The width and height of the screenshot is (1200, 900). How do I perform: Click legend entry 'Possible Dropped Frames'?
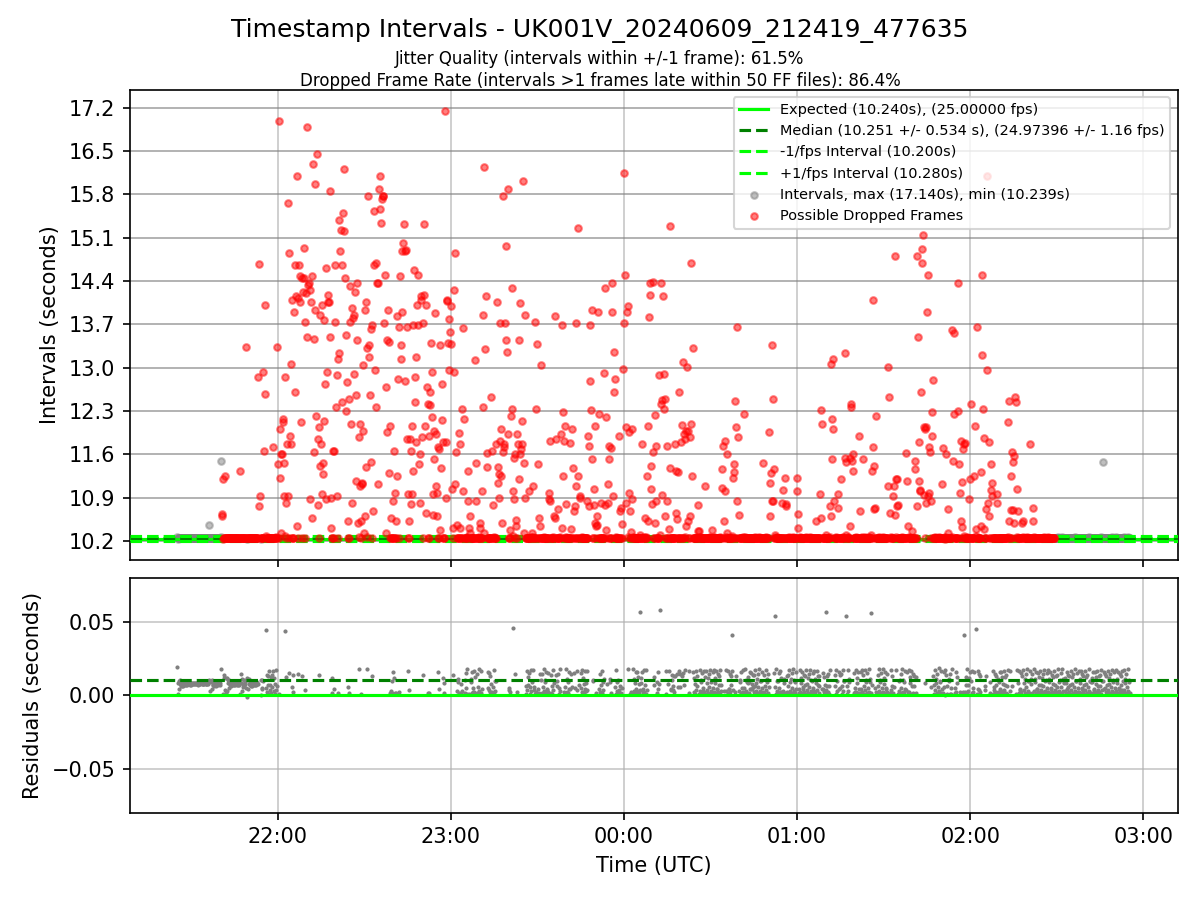click(871, 215)
